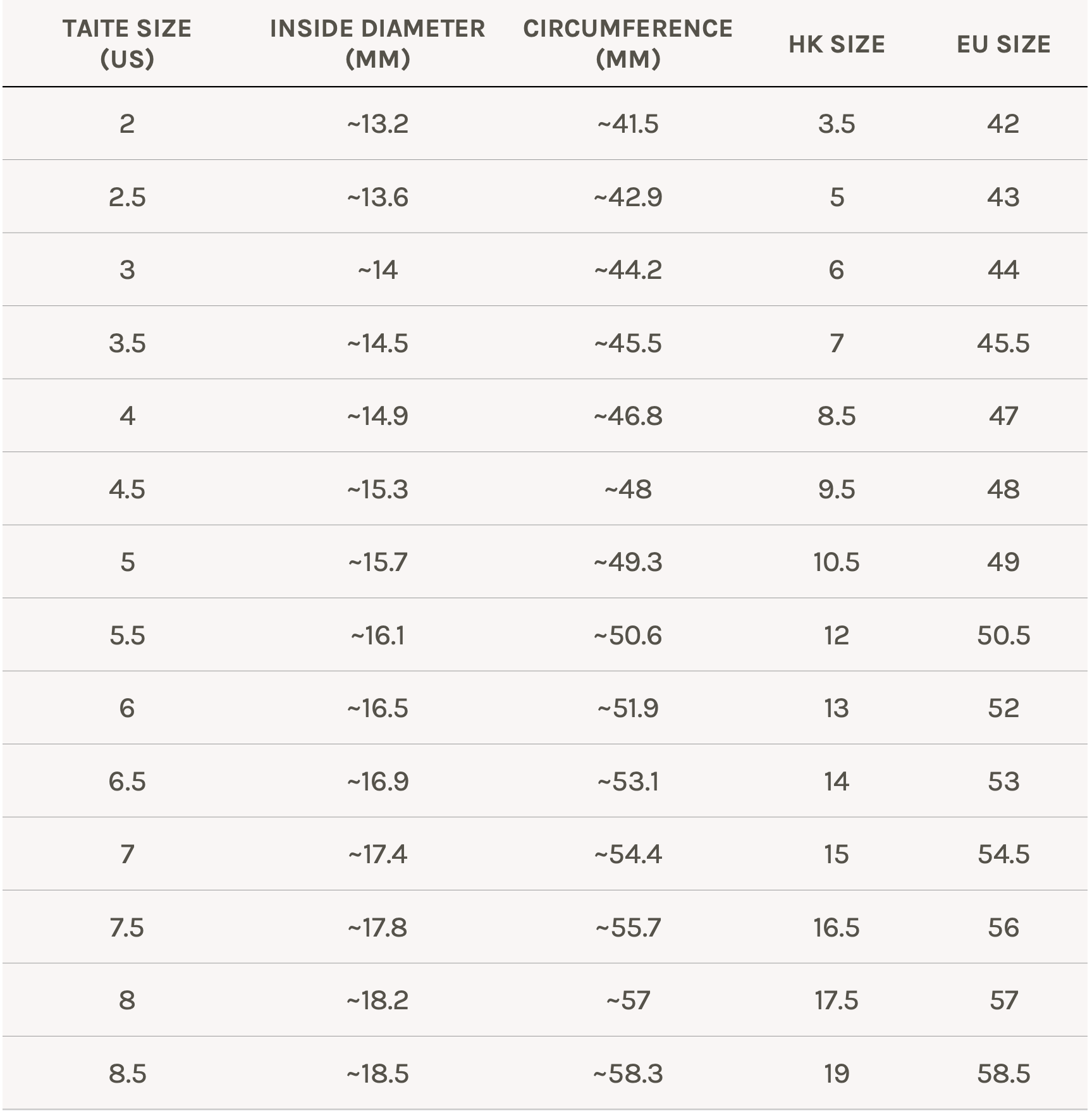Select EU size 58.5 cell
This screenshot has width=1092, height=1113.
point(1003,1074)
